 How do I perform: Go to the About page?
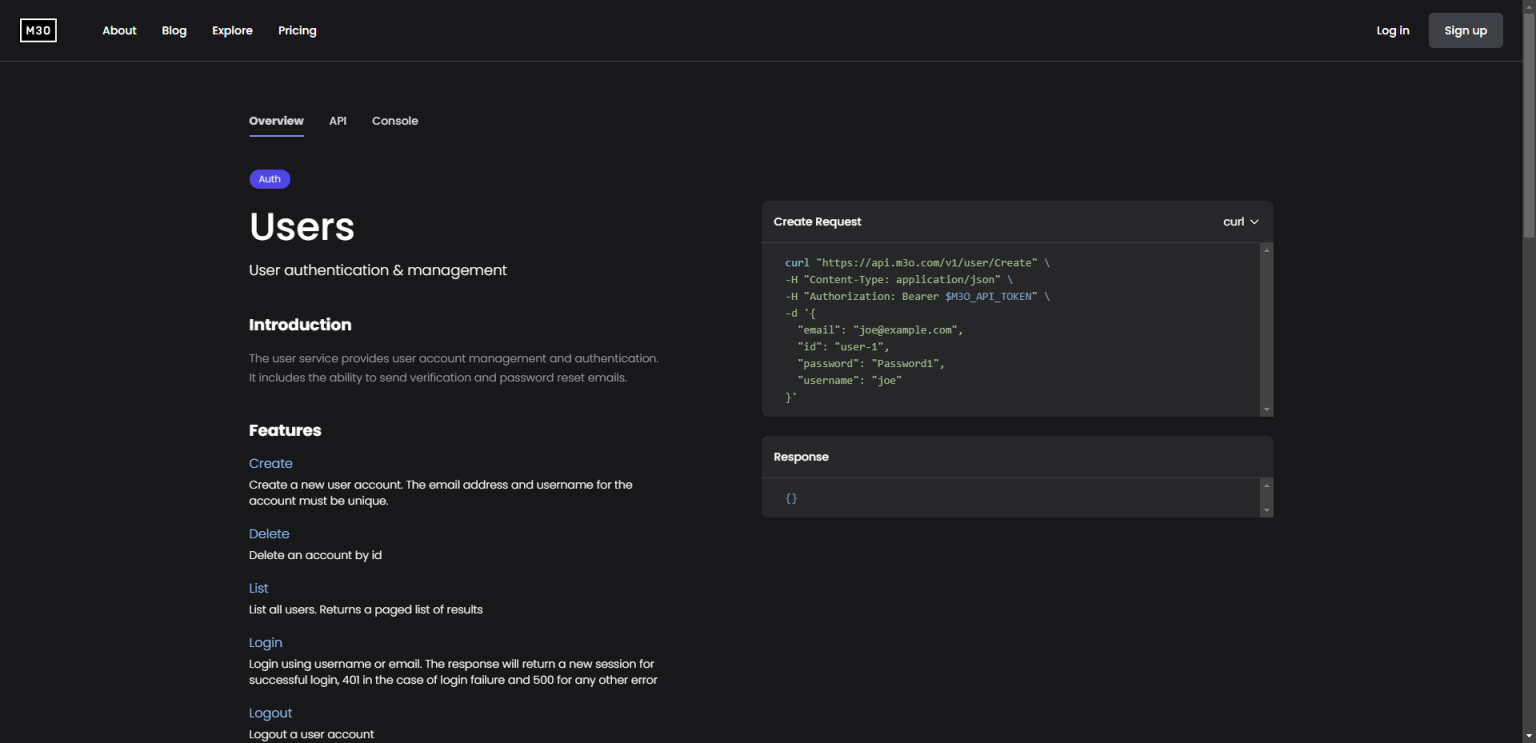coord(119,30)
